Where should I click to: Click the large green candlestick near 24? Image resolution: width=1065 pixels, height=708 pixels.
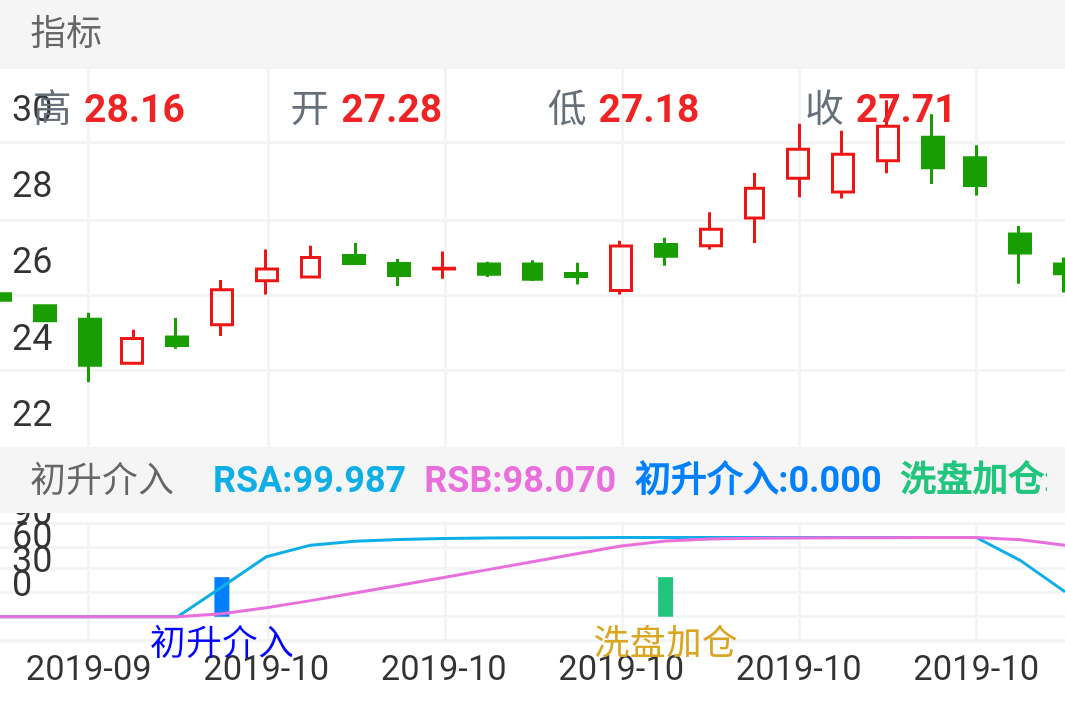[90, 342]
